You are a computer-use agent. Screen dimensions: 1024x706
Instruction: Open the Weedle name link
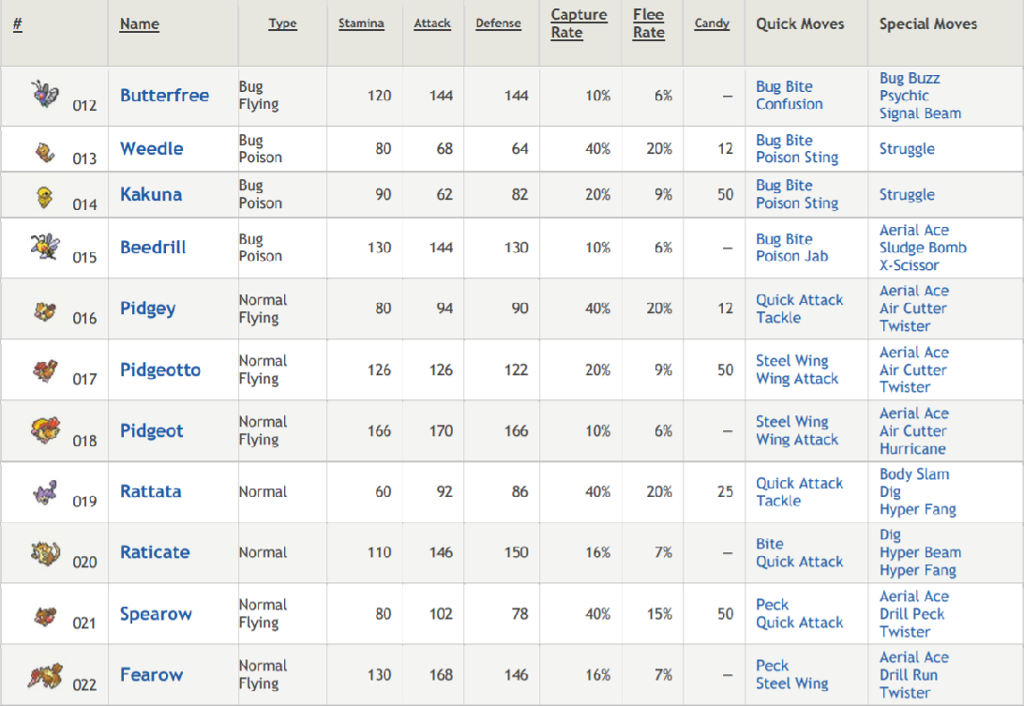click(152, 149)
